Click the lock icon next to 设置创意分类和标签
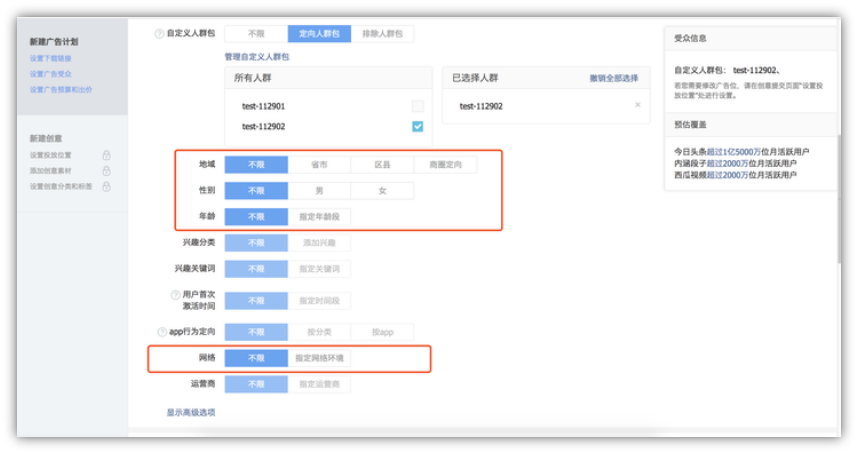The width and height of the screenshot is (858, 454). [x=106, y=186]
